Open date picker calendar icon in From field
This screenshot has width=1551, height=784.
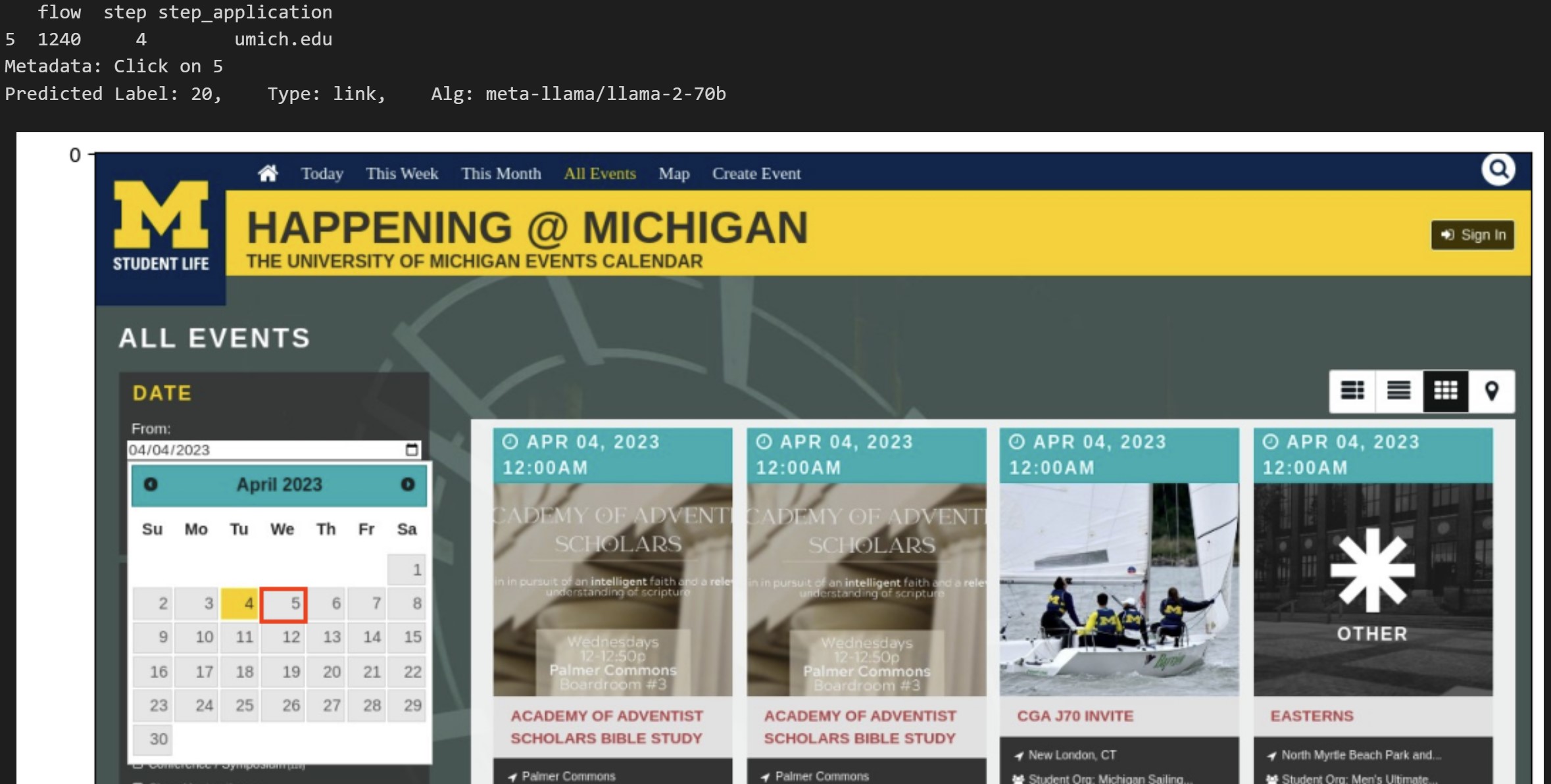pyautogui.click(x=412, y=450)
